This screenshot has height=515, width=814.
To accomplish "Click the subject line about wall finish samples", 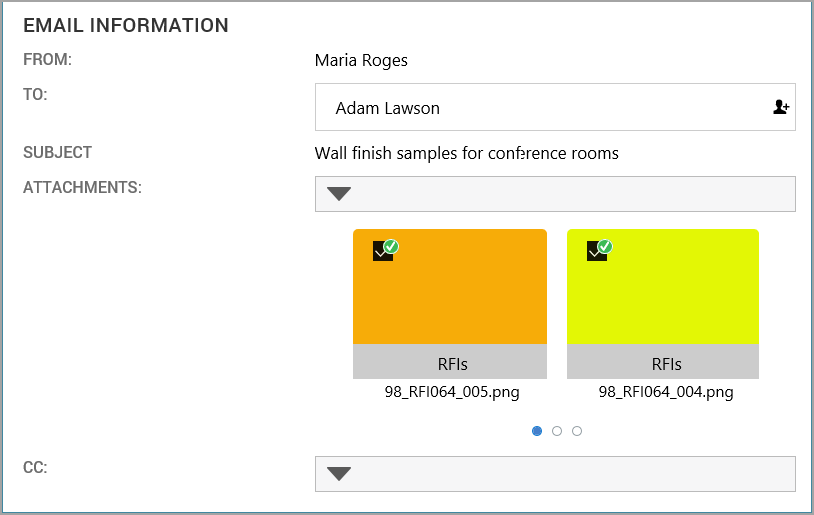I will coord(466,153).
